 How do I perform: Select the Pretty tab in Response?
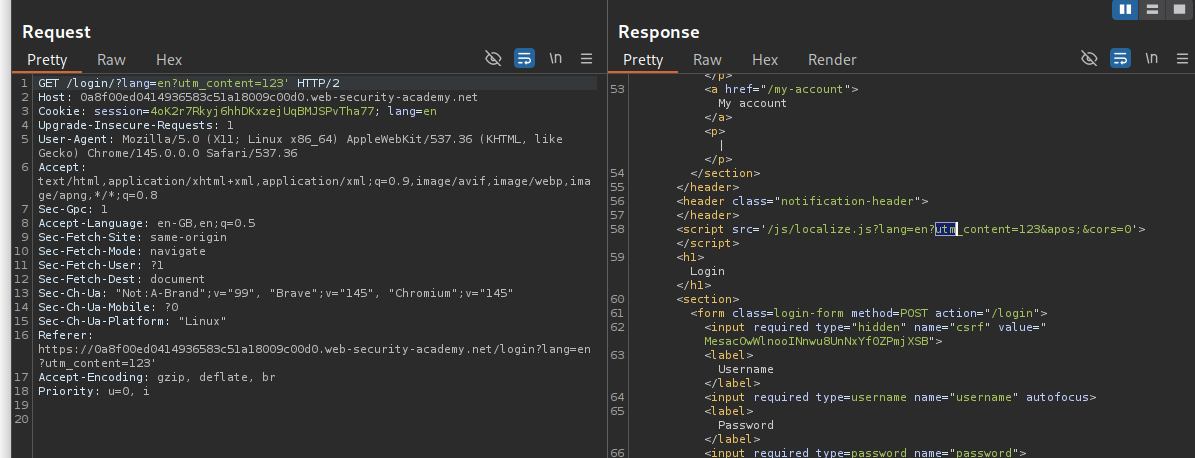pyautogui.click(x=643, y=60)
